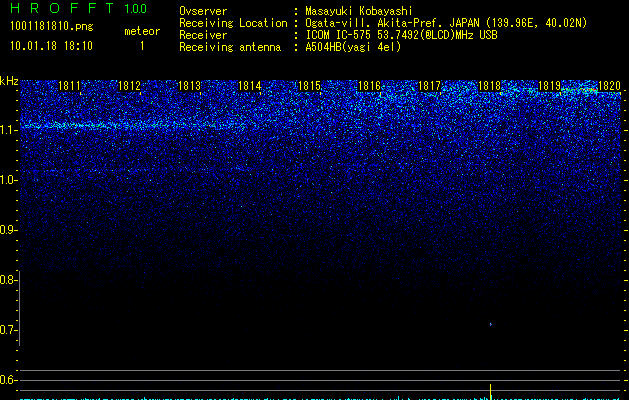
Task: Click the 1814 time marker
Action: pyautogui.click(x=249, y=86)
